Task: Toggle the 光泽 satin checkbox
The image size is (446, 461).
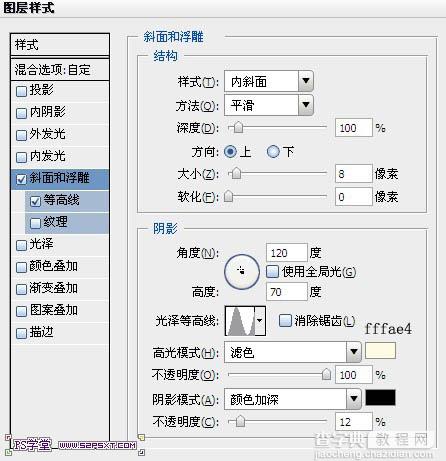Action: pos(21,245)
